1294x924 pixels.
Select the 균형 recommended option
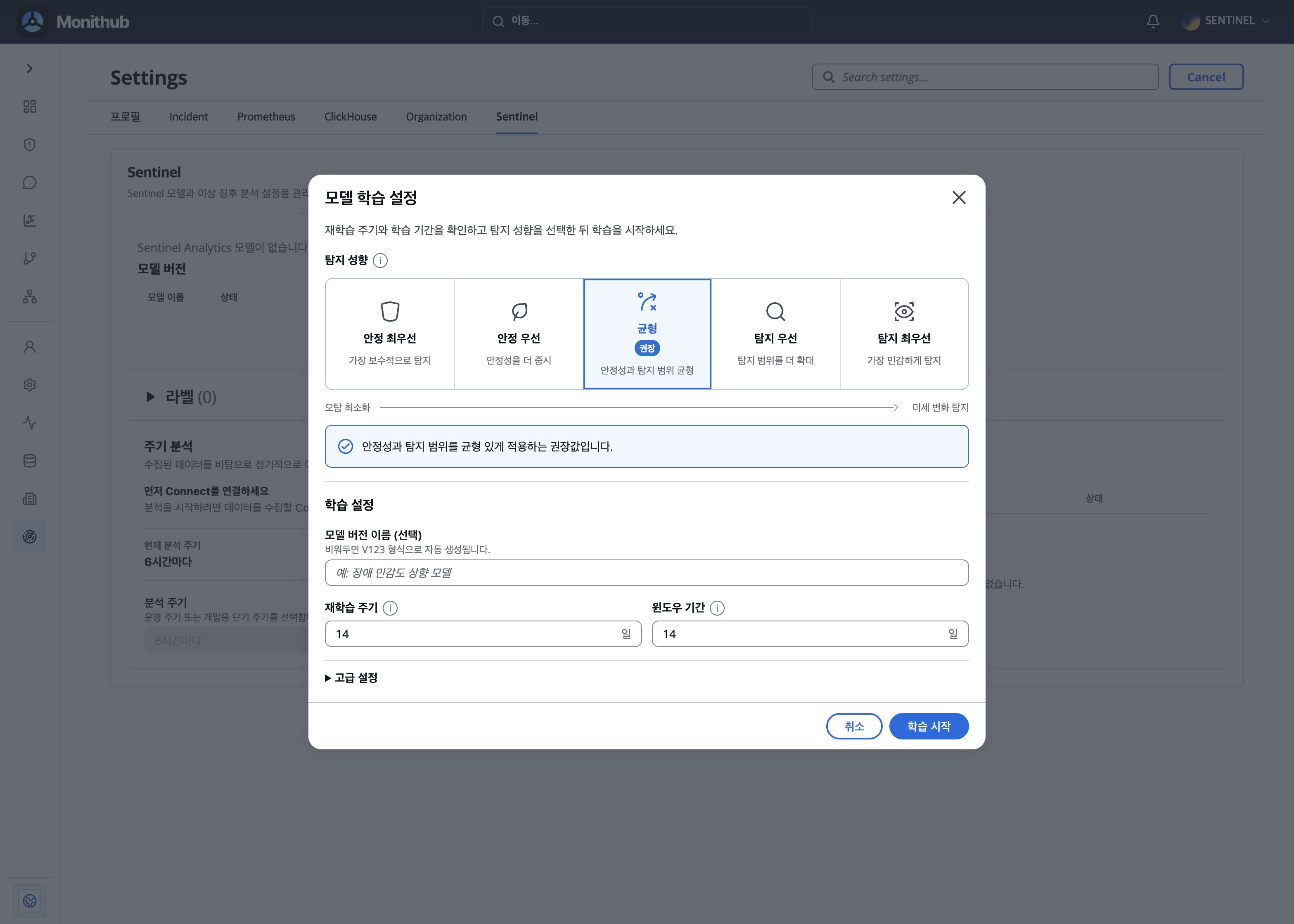tap(647, 334)
